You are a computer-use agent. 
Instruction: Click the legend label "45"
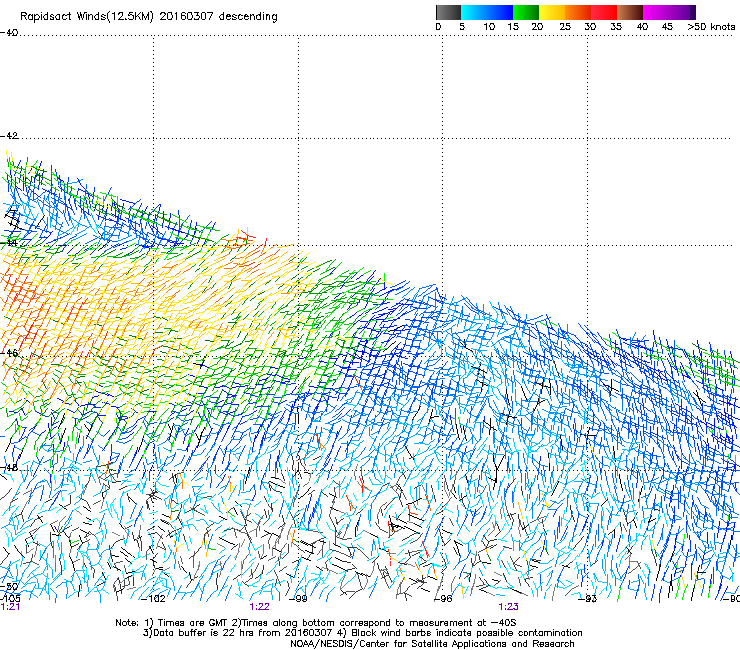pyautogui.click(x=667, y=27)
